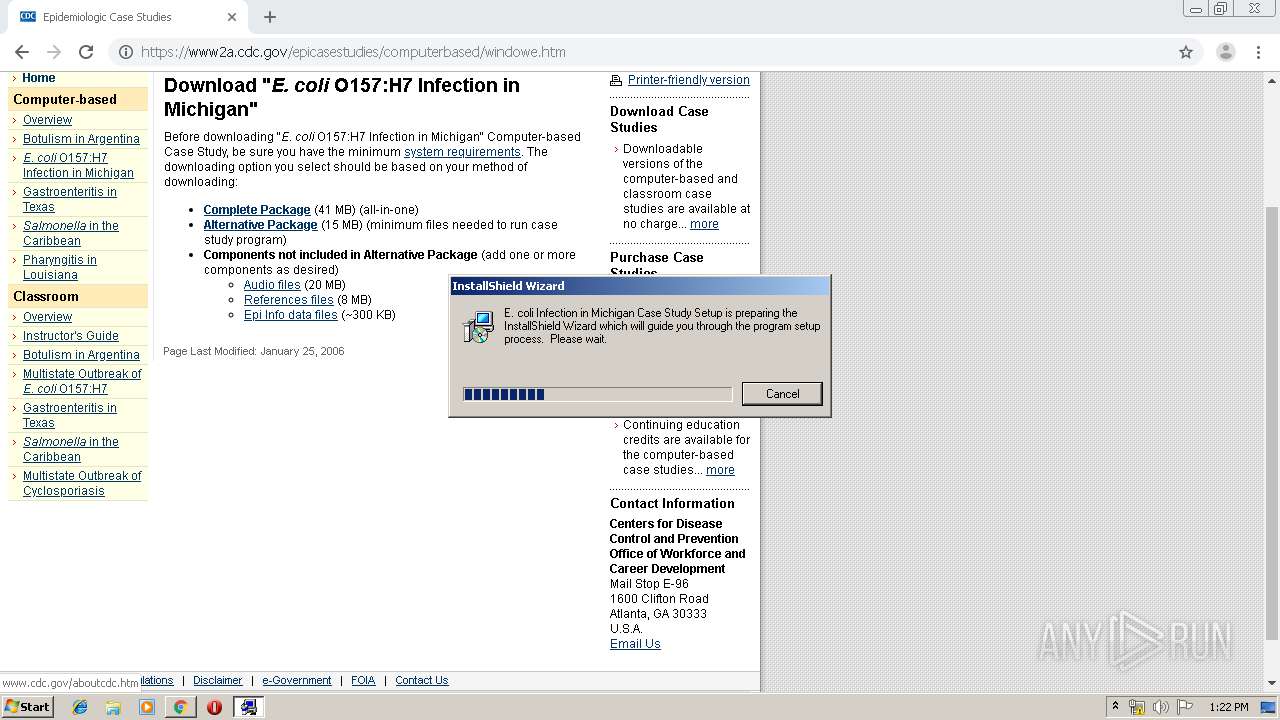Open Multistate Outbreak of E. coli O157:H7

click(x=82, y=381)
